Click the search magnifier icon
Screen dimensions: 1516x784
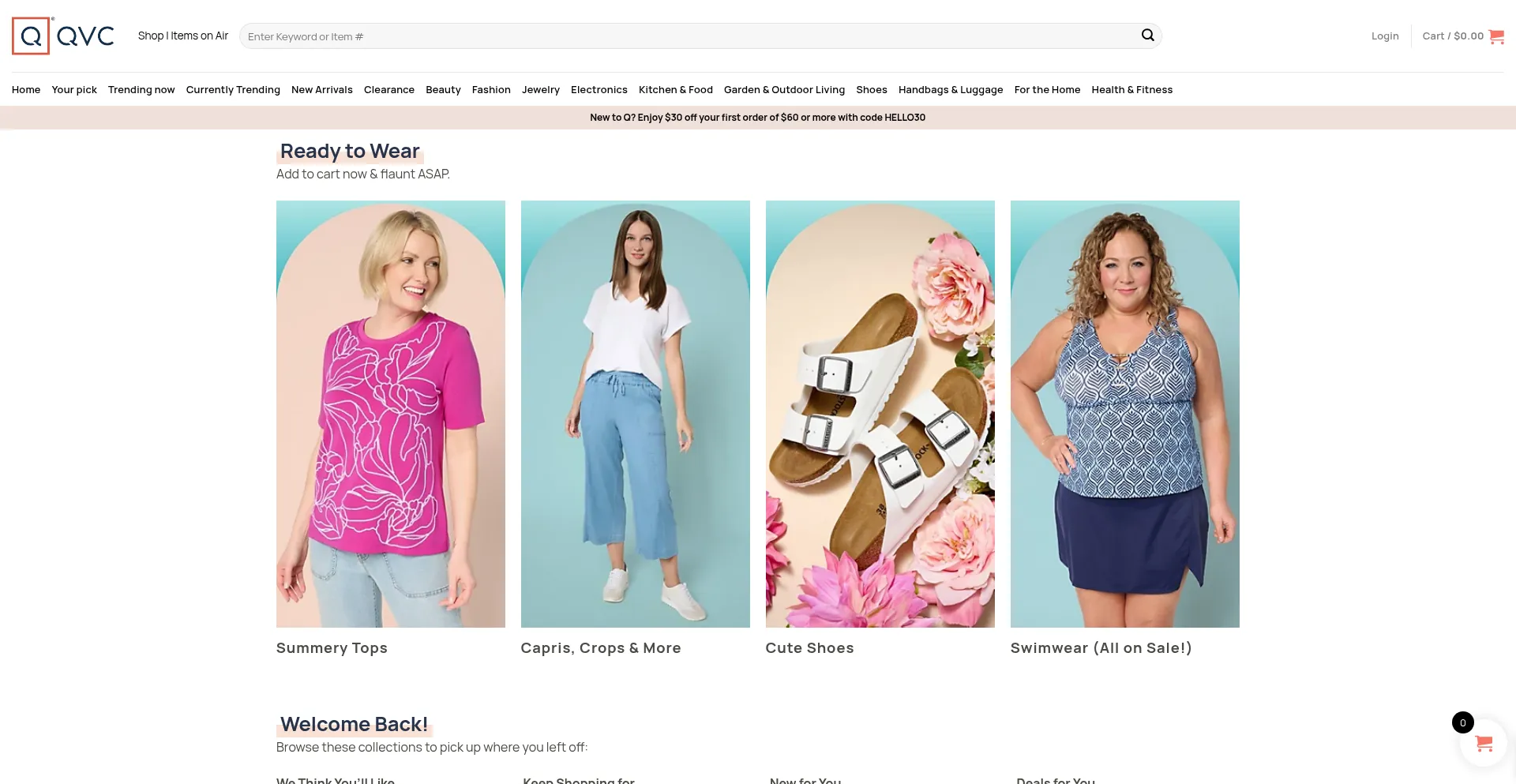(x=1148, y=36)
